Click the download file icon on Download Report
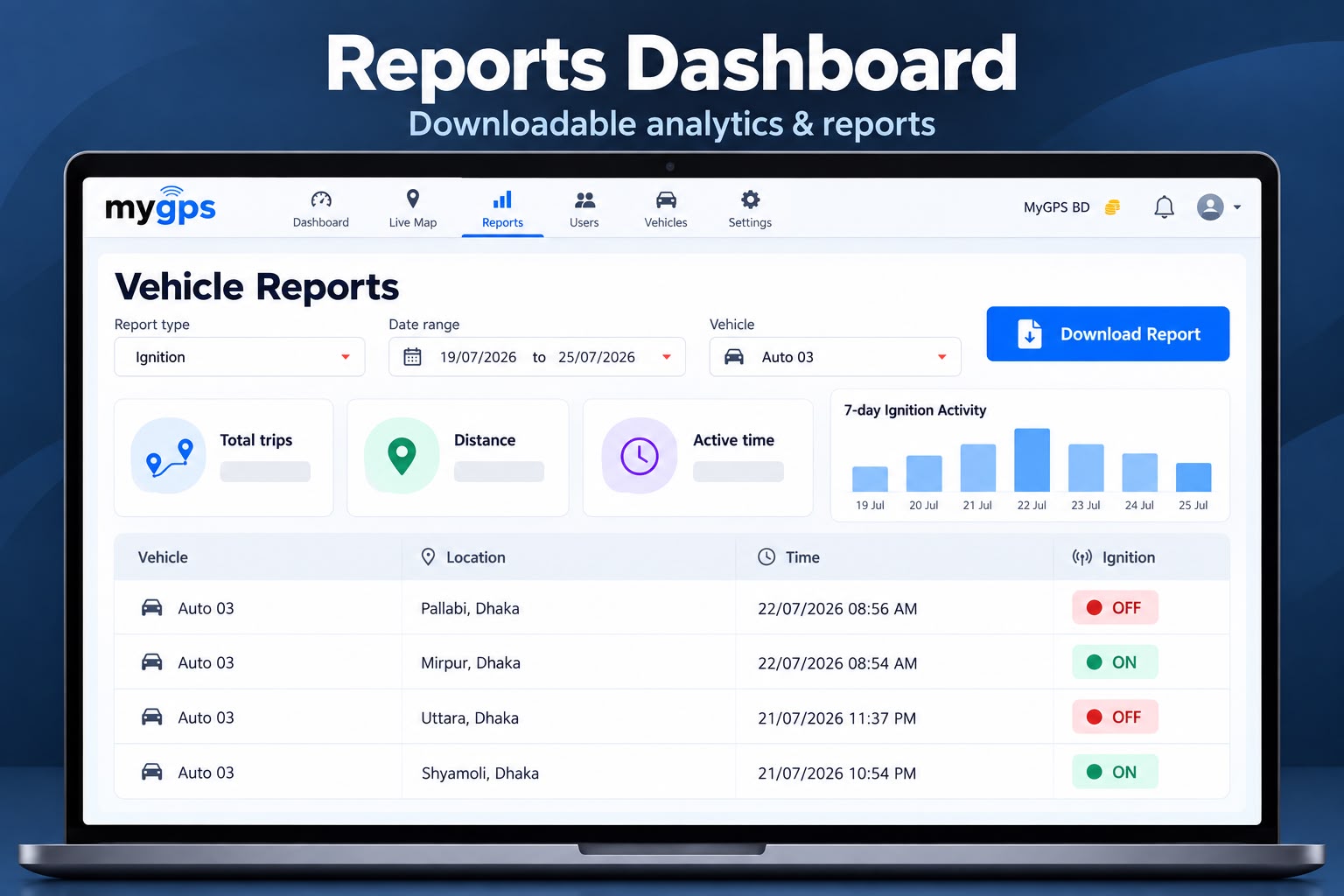Viewport: 1344px width, 896px height. [x=1030, y=334]
